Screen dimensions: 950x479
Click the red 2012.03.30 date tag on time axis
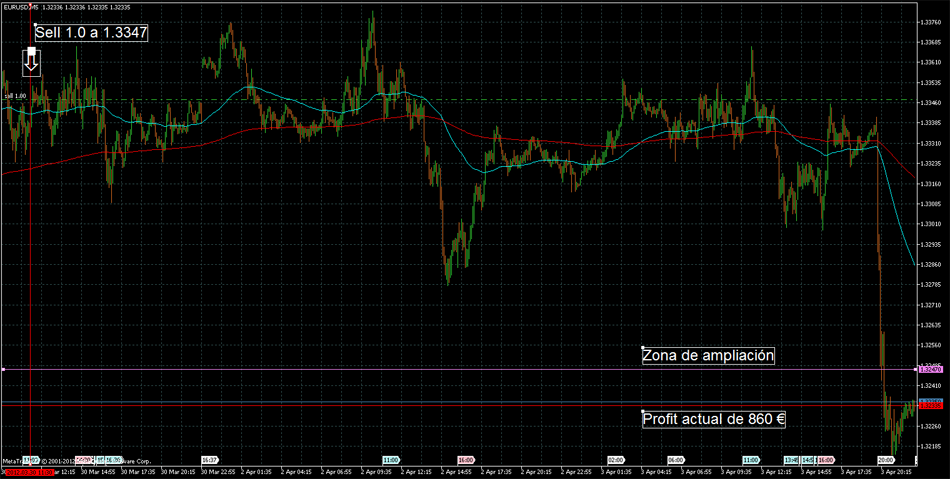(x=27, y=470)
